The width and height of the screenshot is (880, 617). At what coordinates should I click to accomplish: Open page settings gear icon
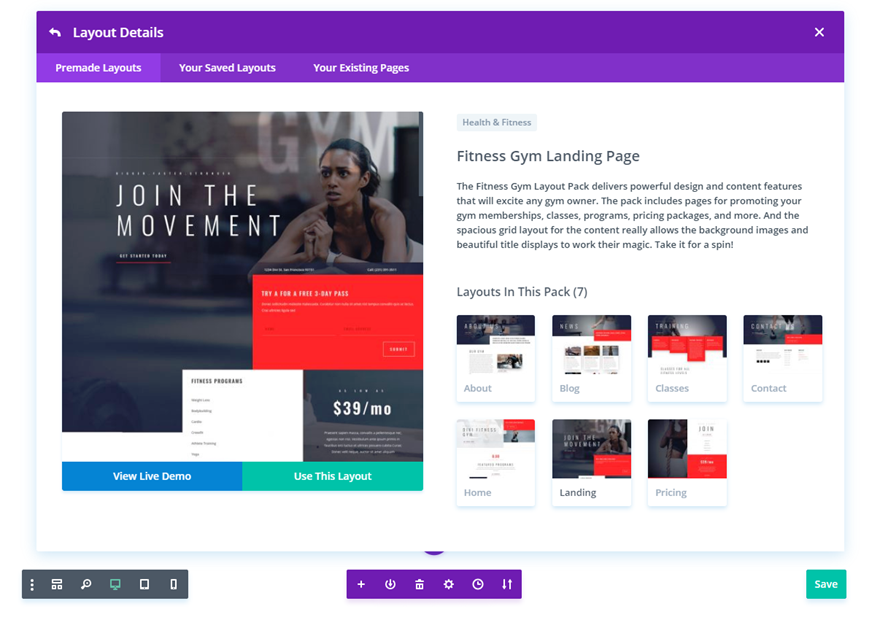[448, 584]
